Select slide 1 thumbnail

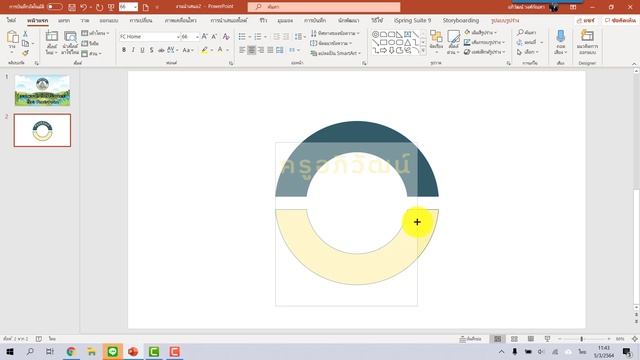[x=42, y=91]
